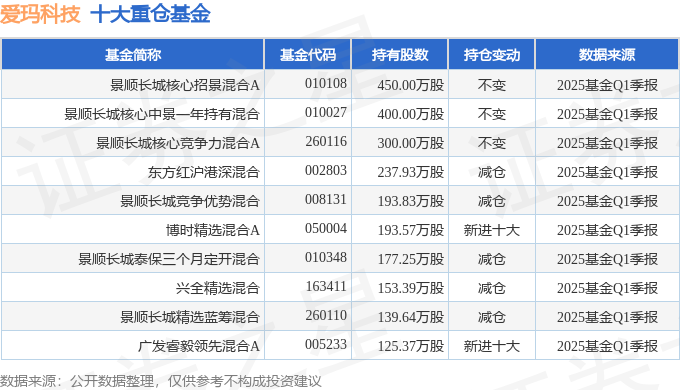680x390 pixels.
Task: Click the 数据来源 column header
Action: click(x=607, y=55)
